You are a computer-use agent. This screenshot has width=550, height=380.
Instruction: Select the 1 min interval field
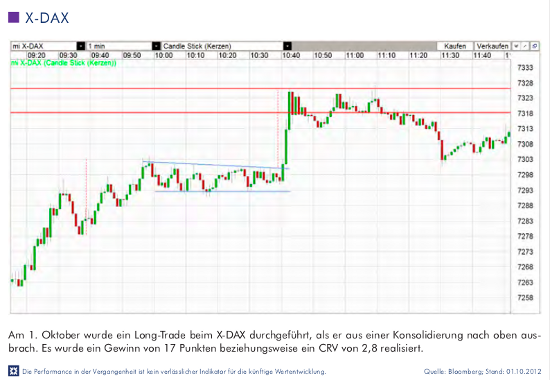pyautogui.click(x=119, y=46)
